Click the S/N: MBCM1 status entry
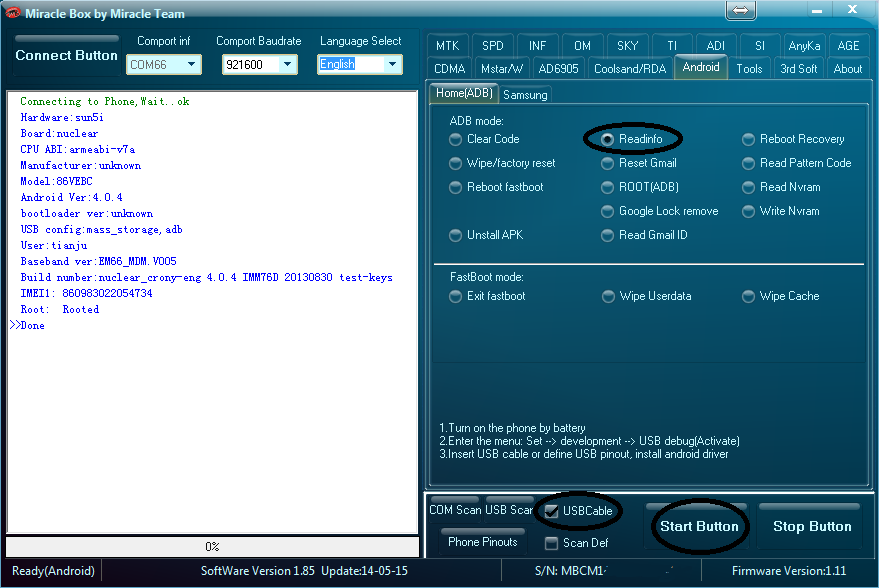Viewport: 879px width, 588px height. [x=571, y=571]
